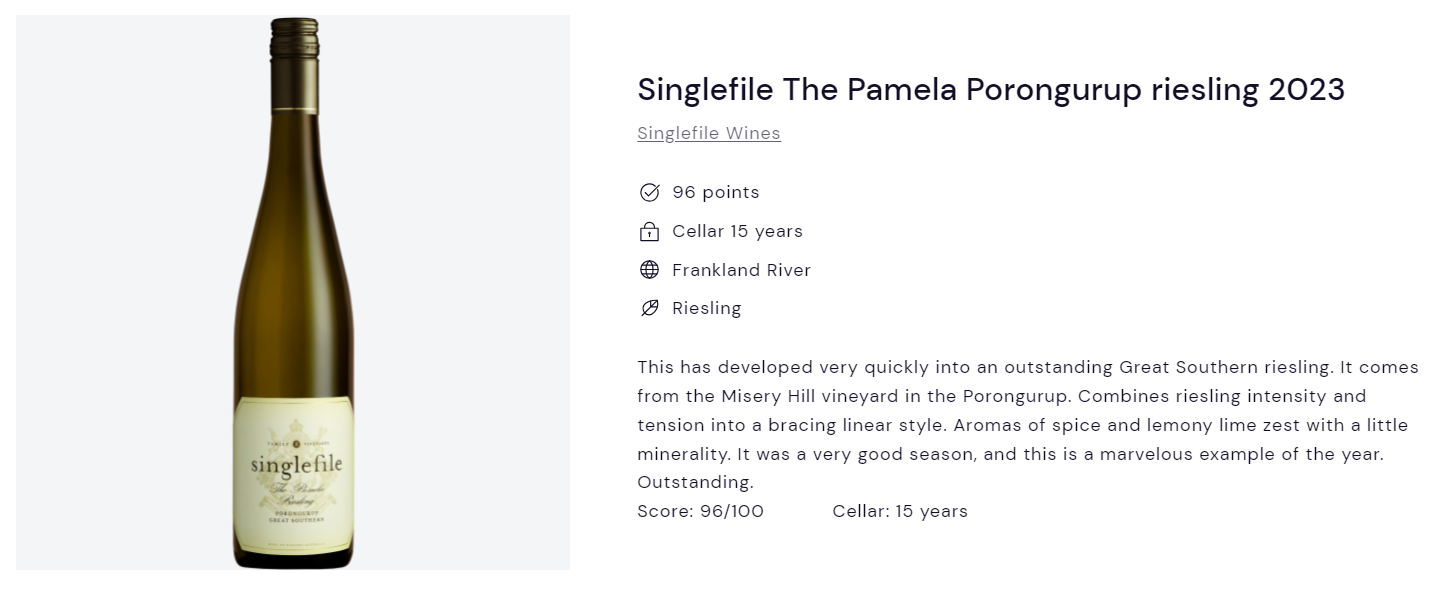This screenshot has width=1440, height=599.
Task: Click the grape variety leaf icon
Action: coord(649,308)
